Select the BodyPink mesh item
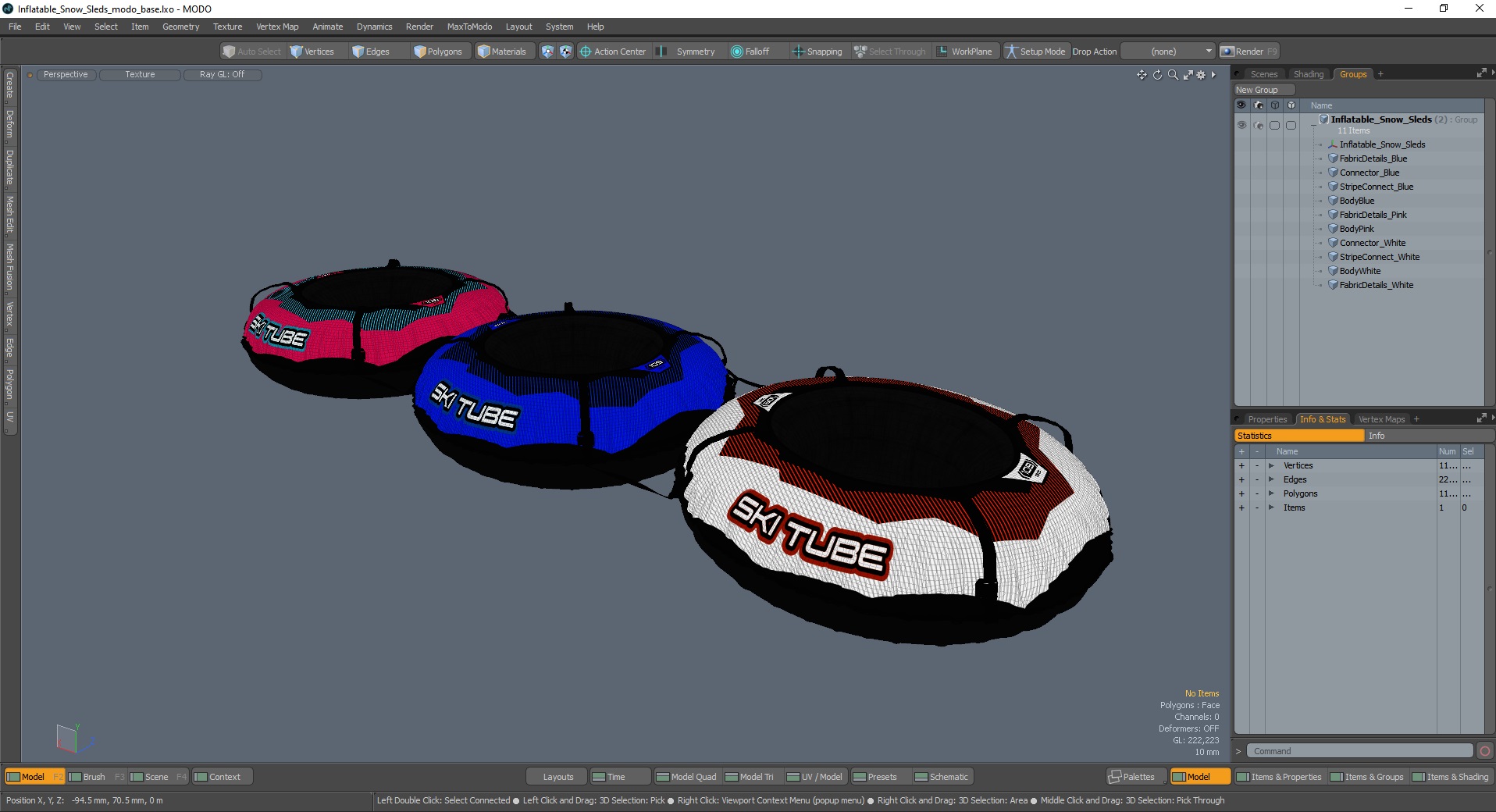The width and height of the screenshot is (1496, 812). tap(1357, 229)
